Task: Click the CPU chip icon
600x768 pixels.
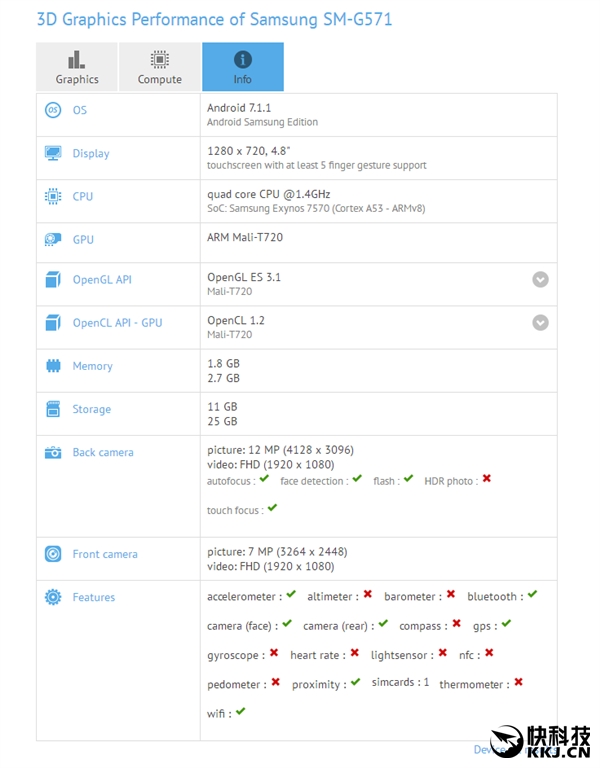Action: coord(53,197)
